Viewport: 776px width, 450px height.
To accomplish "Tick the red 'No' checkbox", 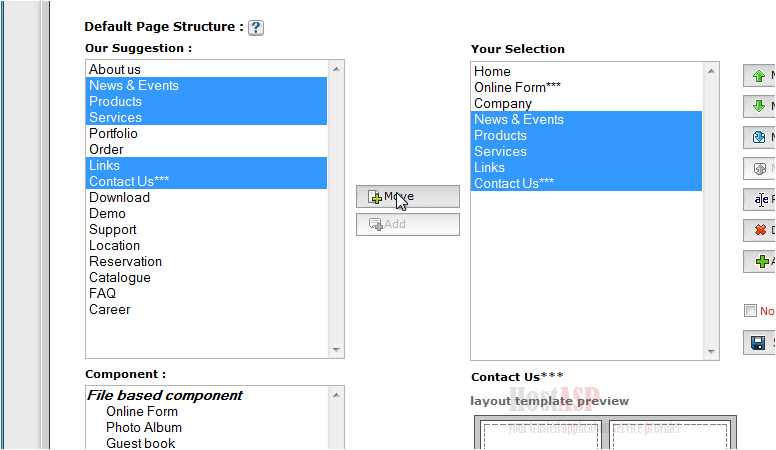I will (750, 310).
